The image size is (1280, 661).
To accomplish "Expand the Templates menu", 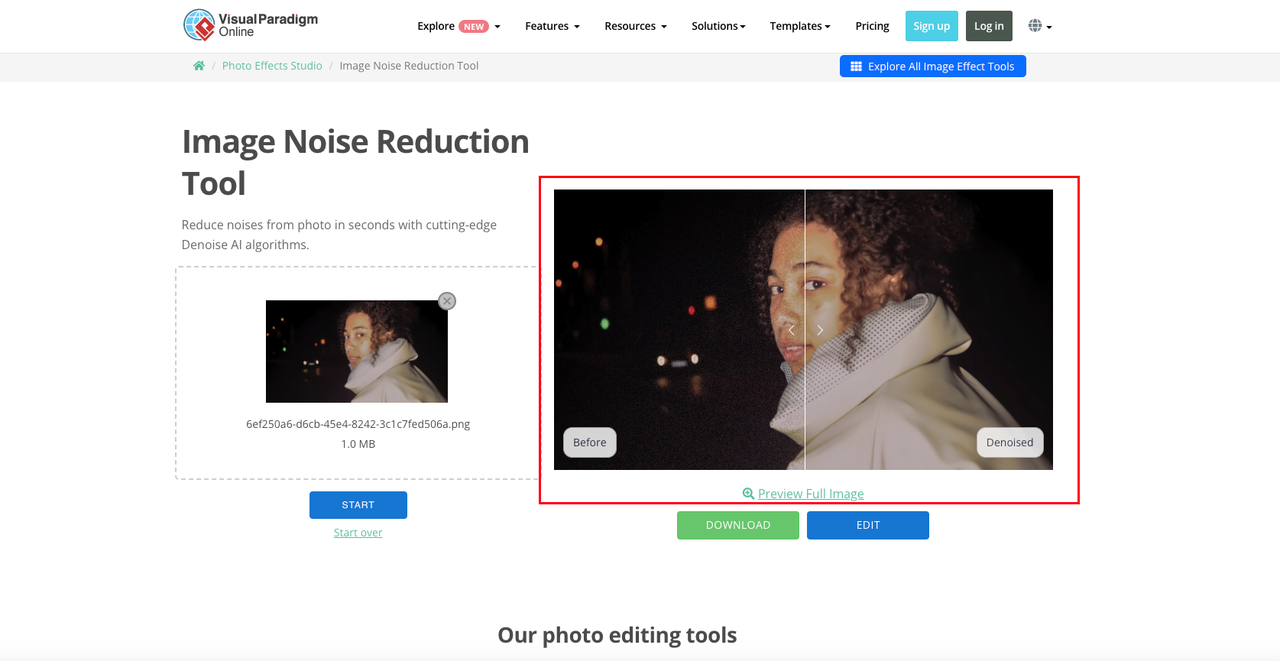I will [x=800, y=26].
